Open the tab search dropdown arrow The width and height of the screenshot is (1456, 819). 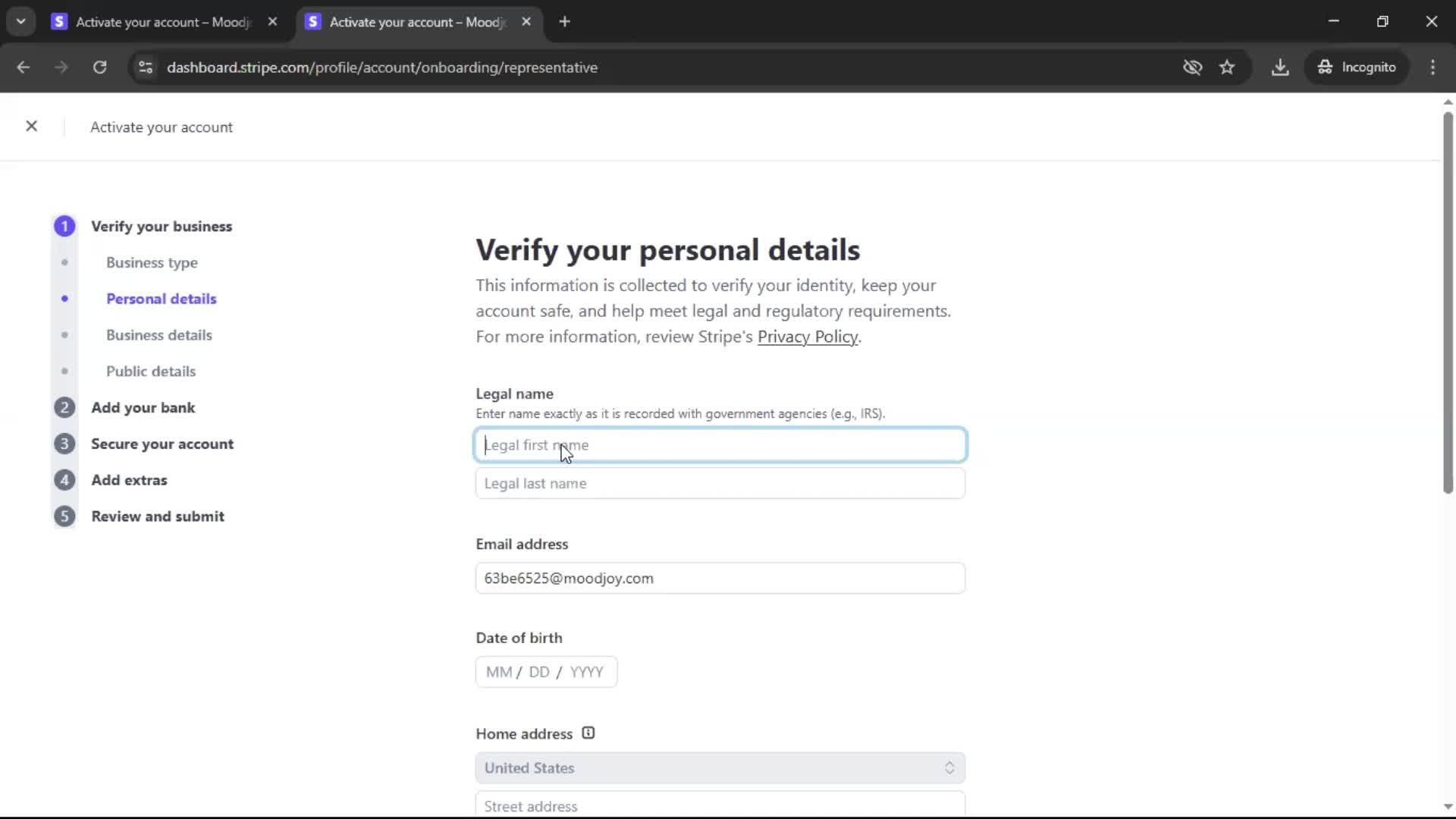21,22
